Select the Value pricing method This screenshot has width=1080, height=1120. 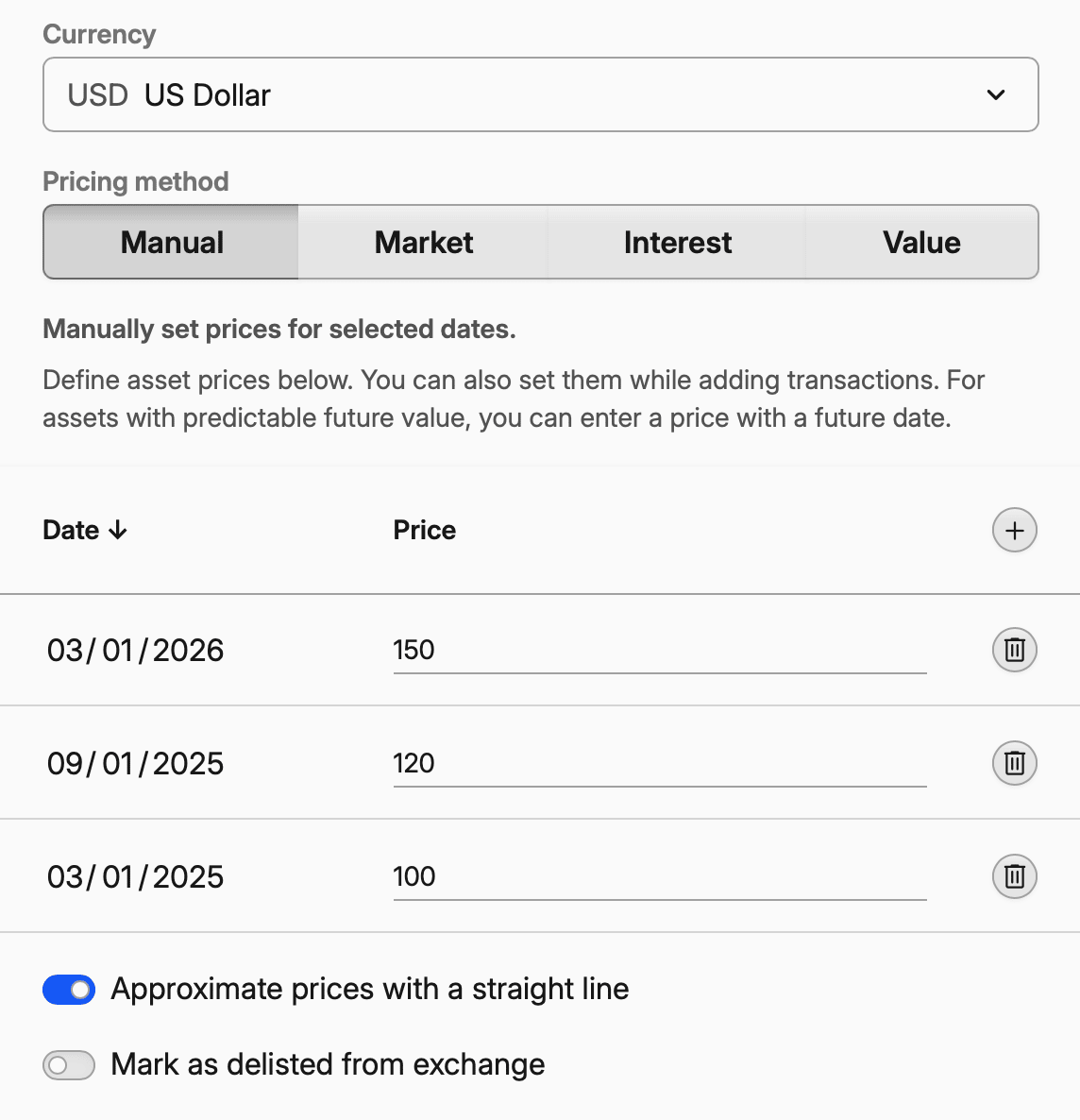921,243
